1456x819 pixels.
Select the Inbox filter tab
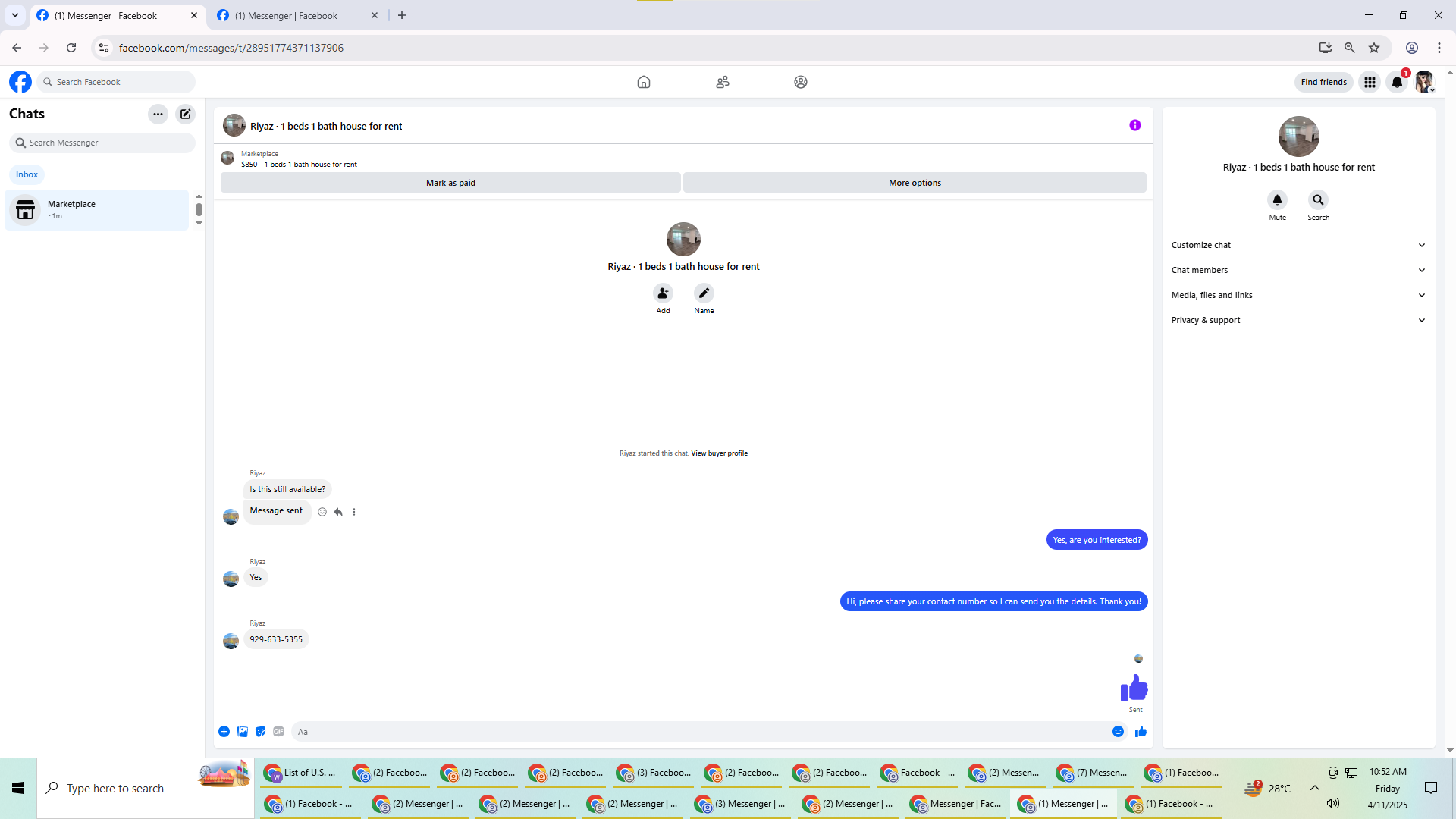tap(27, 174)
